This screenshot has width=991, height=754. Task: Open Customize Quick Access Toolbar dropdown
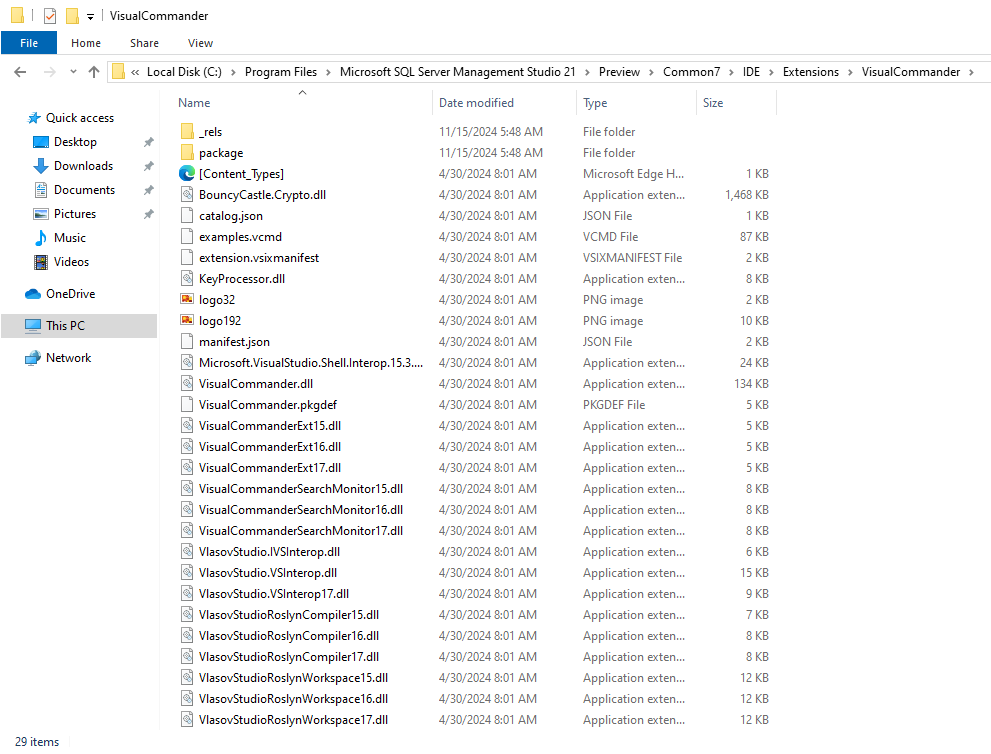point(90,17)
